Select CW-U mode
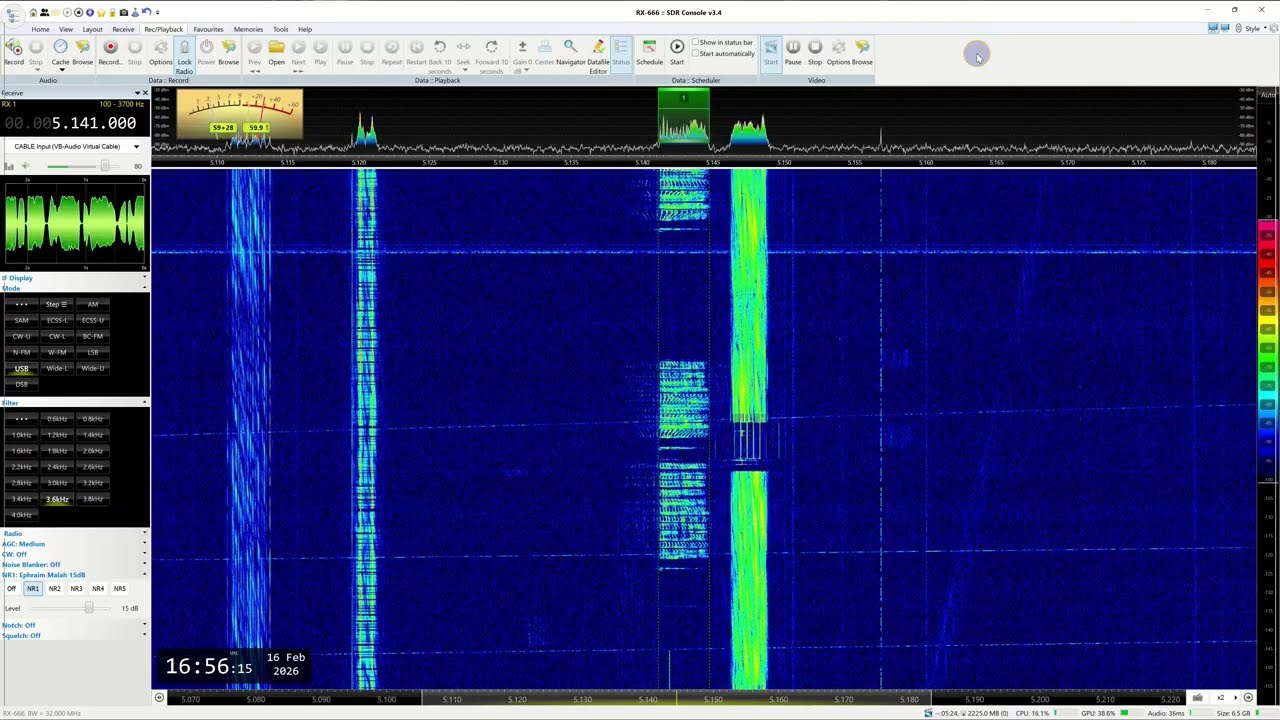 click(21, 336)
